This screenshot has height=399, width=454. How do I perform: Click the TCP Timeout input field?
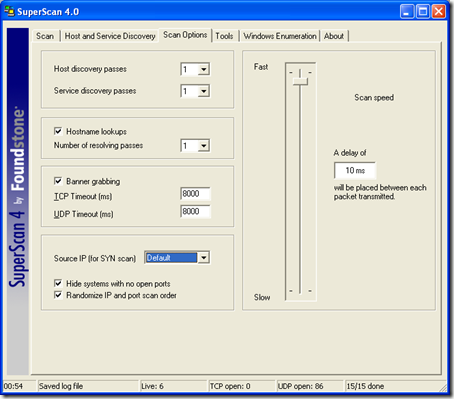[x=195, y=194]
